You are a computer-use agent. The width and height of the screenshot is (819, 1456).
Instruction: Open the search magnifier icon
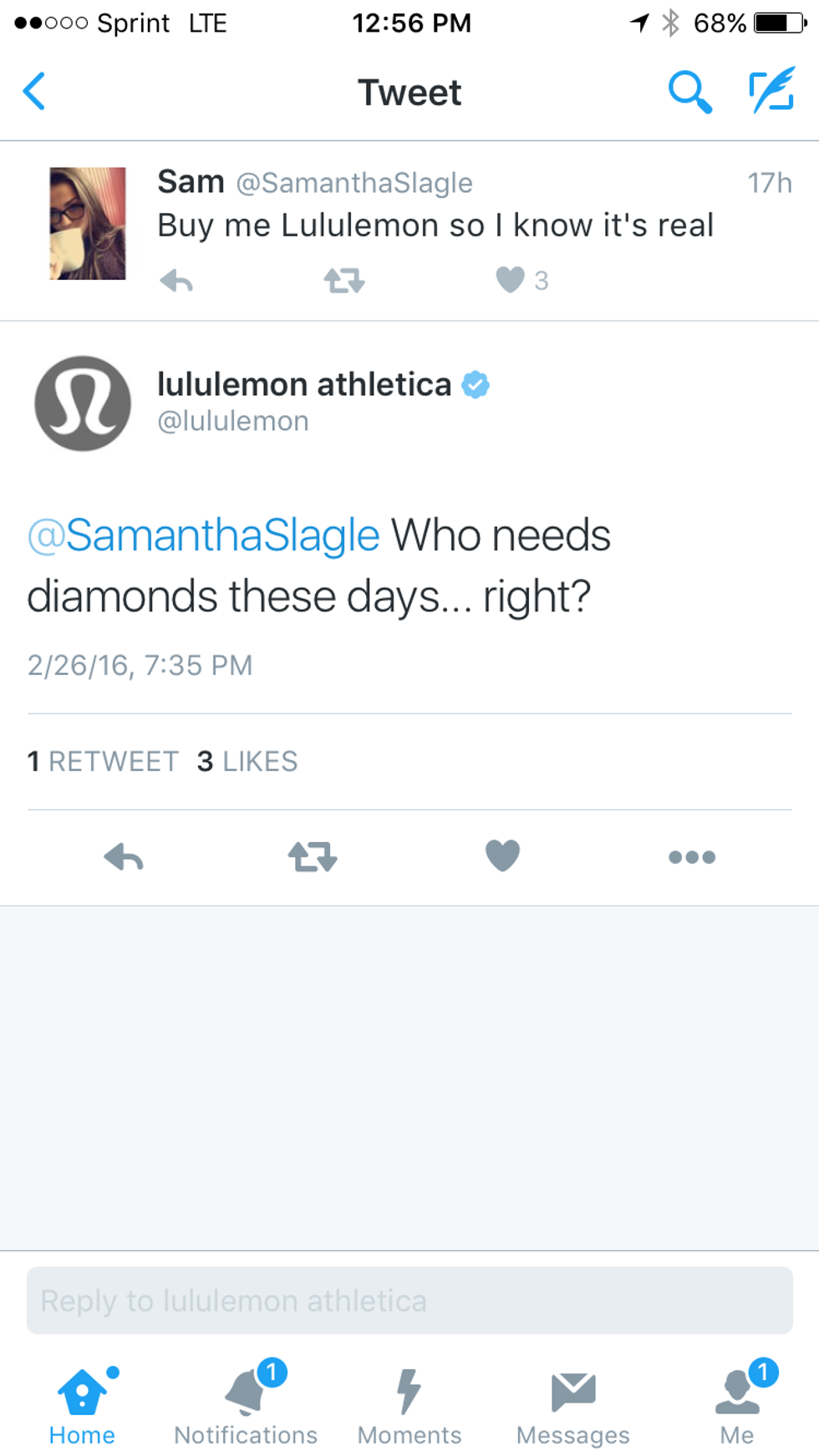[x=689, y=92]
